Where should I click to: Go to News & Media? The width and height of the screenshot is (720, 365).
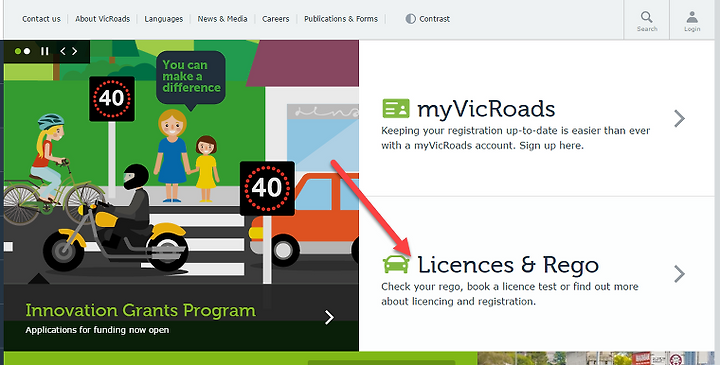pyautogui.click(x=222, y=19)
